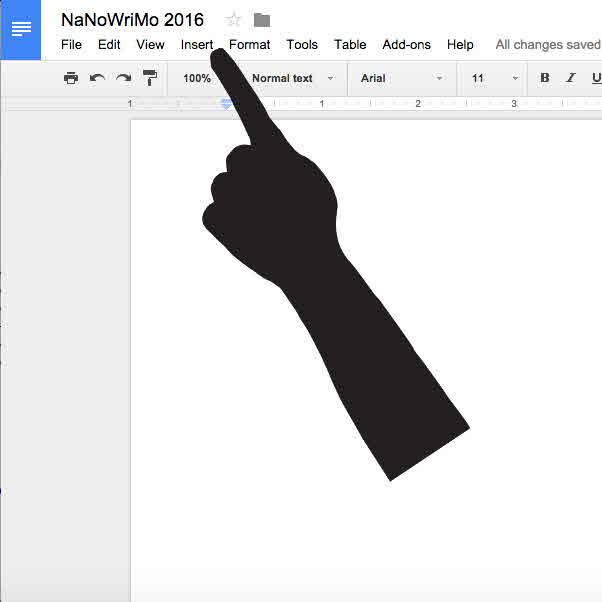
Task: Rename the NaNoWriMo 2016 document title
Action: pyautogui.click(x=132, y=20)
